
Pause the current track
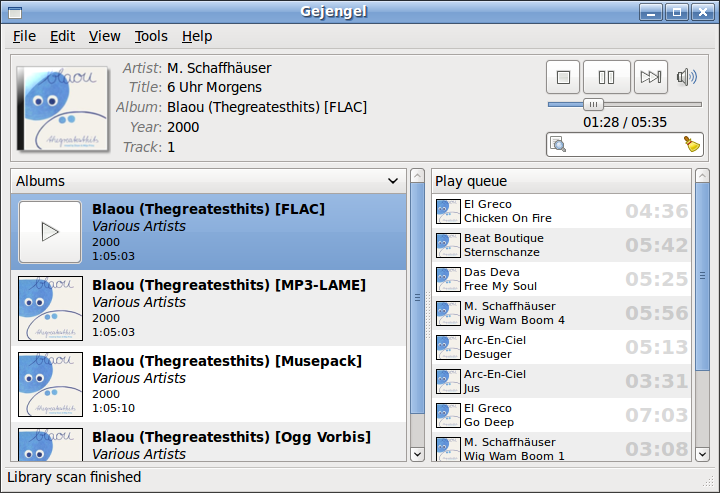click(x=607, y=77)
